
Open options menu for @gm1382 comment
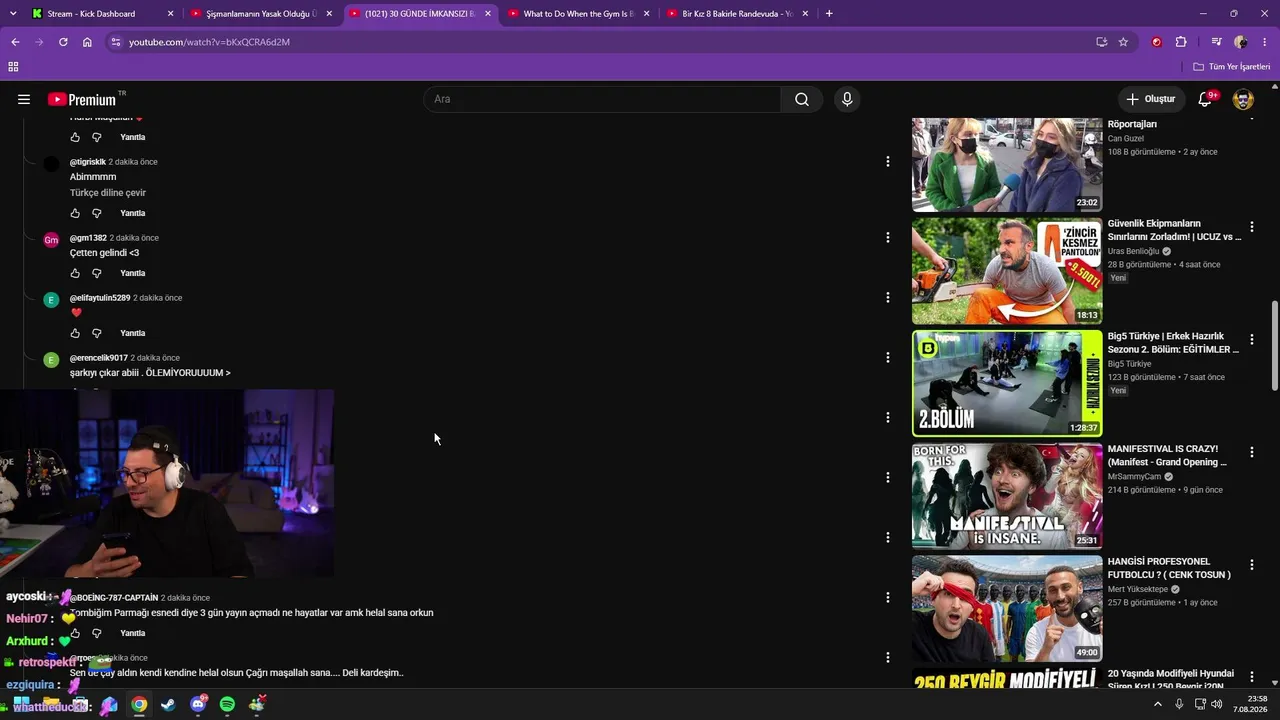coord(887,237)
